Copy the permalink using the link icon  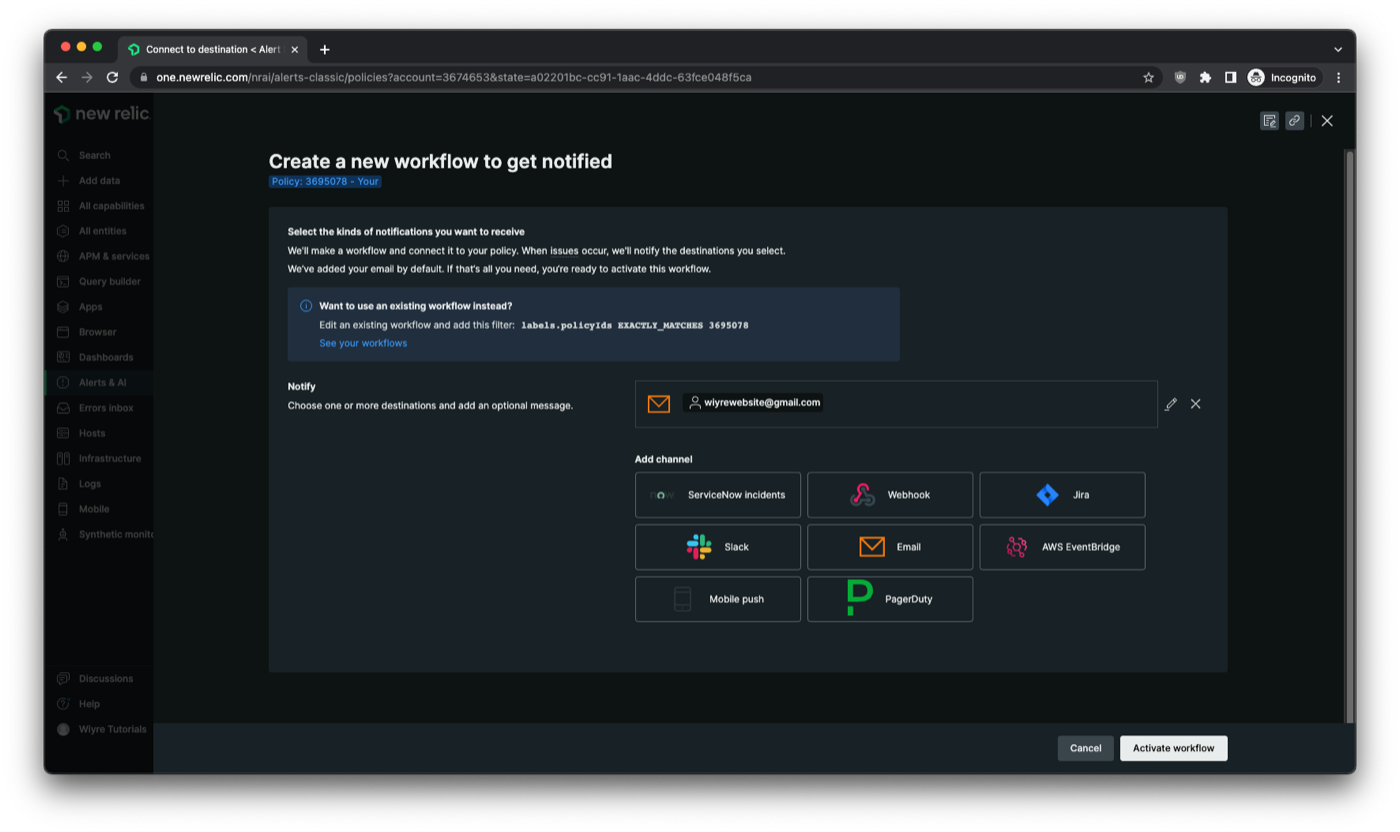1294,121
